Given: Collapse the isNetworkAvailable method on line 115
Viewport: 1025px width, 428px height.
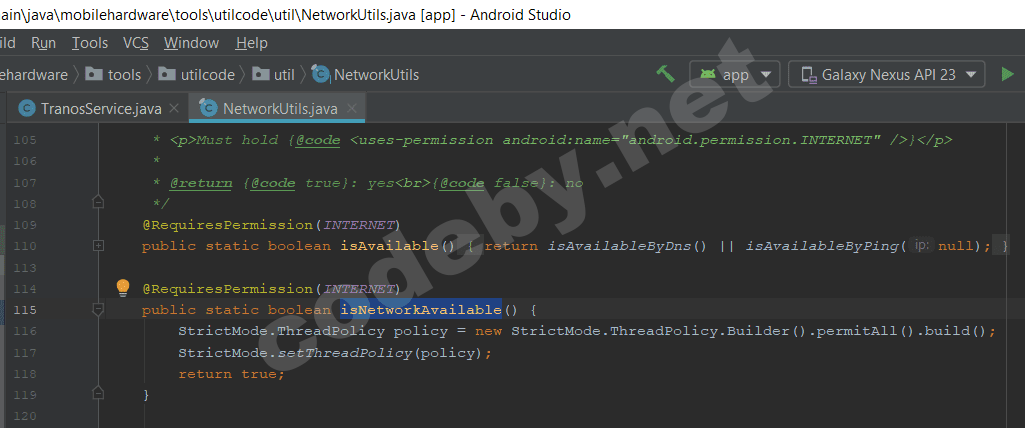Looking at the screenshot, I should tap(98, 308).
